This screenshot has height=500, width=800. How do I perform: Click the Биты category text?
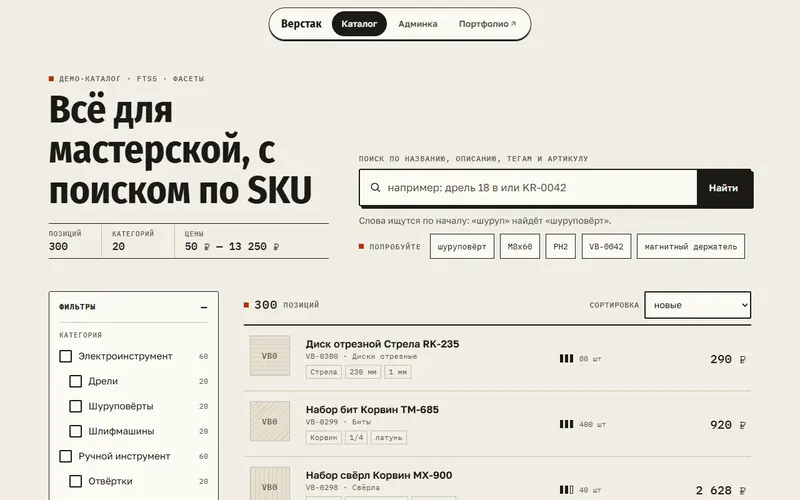pos(362,422)
